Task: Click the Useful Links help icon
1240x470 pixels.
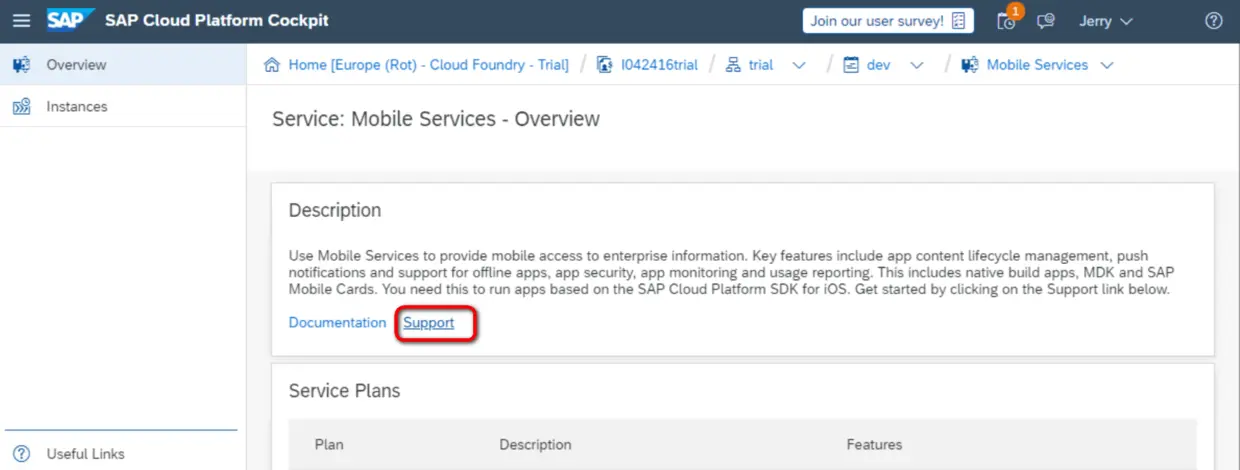Action: pos(21,454)
